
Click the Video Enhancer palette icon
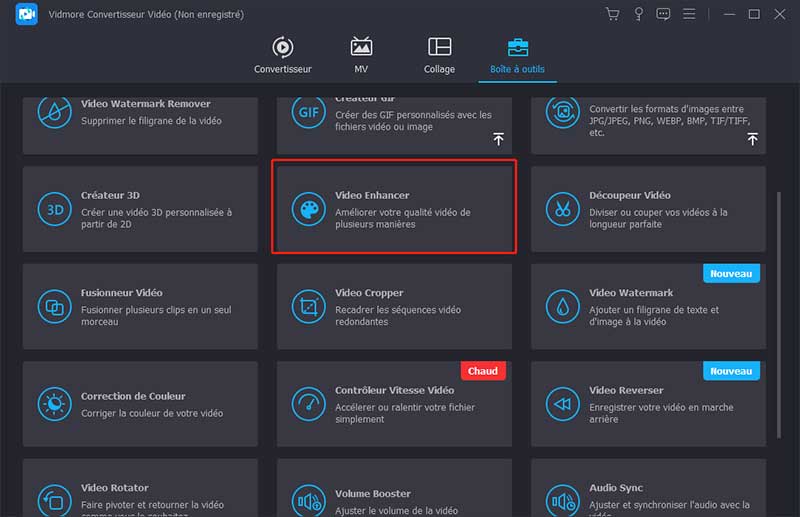(x=308, y=209)
